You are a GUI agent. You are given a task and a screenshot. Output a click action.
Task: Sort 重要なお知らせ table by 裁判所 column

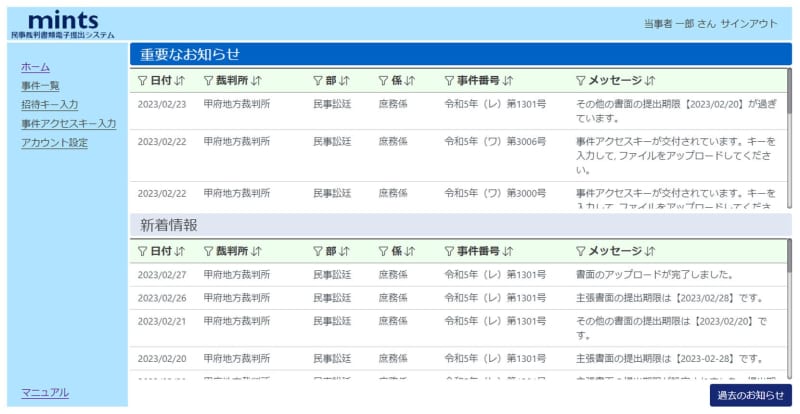pos(257,81)
